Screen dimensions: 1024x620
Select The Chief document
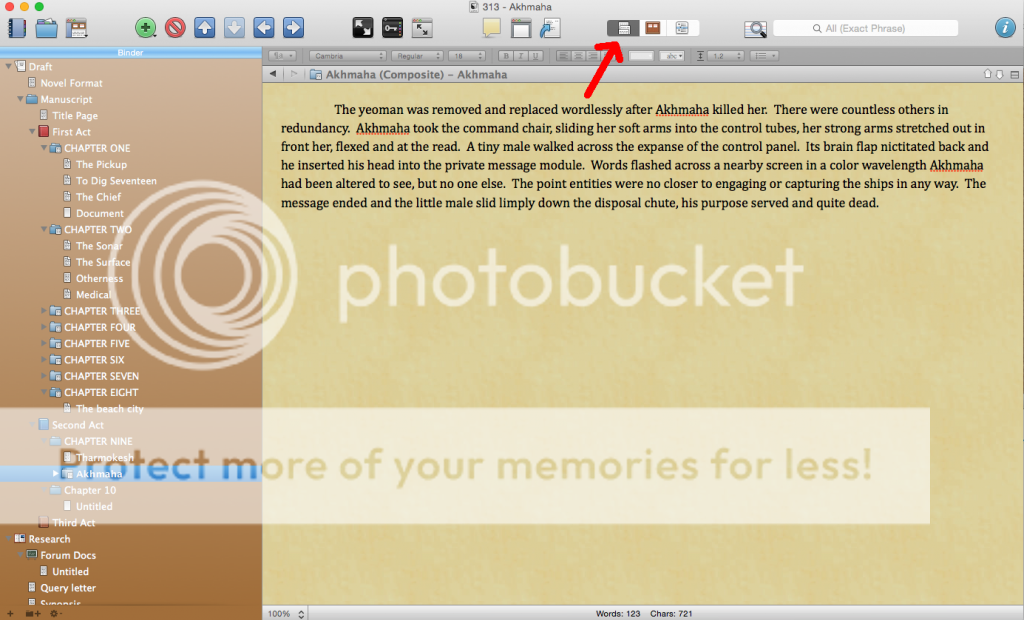(99, 197)
